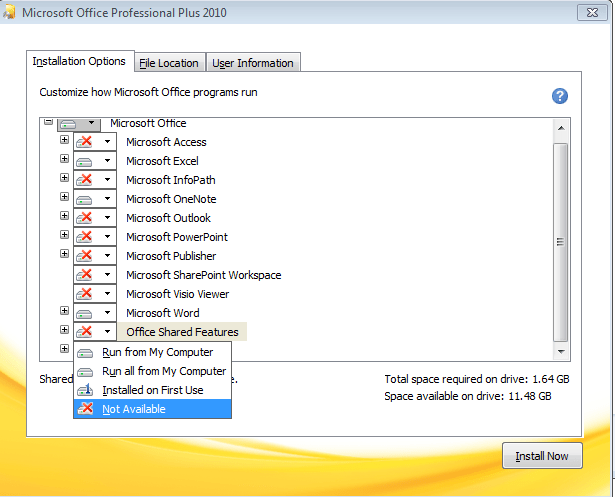
Task: Open the root Microsoft Office install dropdown
Action: click(91, 123)
